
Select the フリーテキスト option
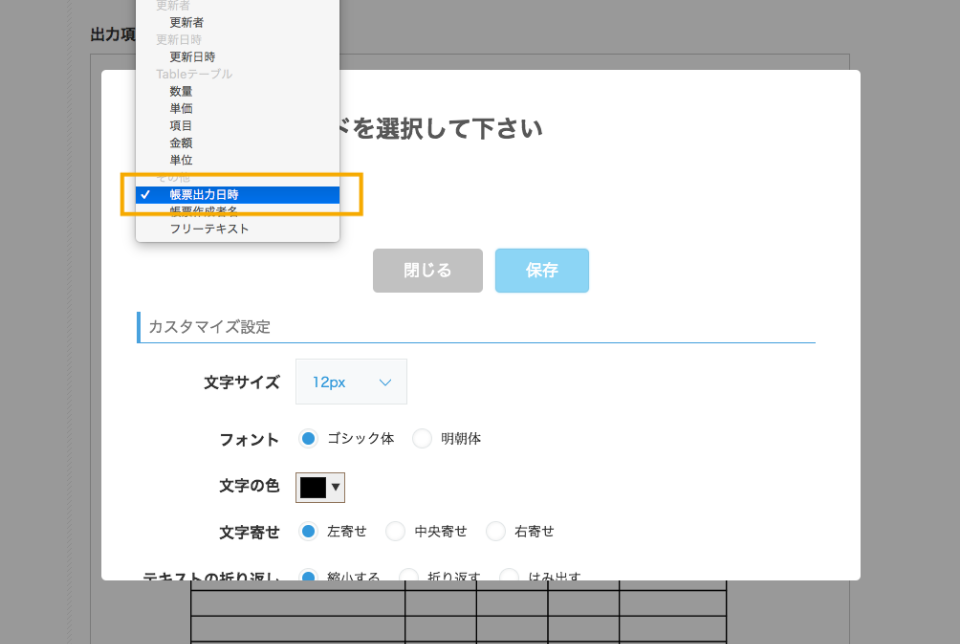pyautogui.click(x=209, y=229)
